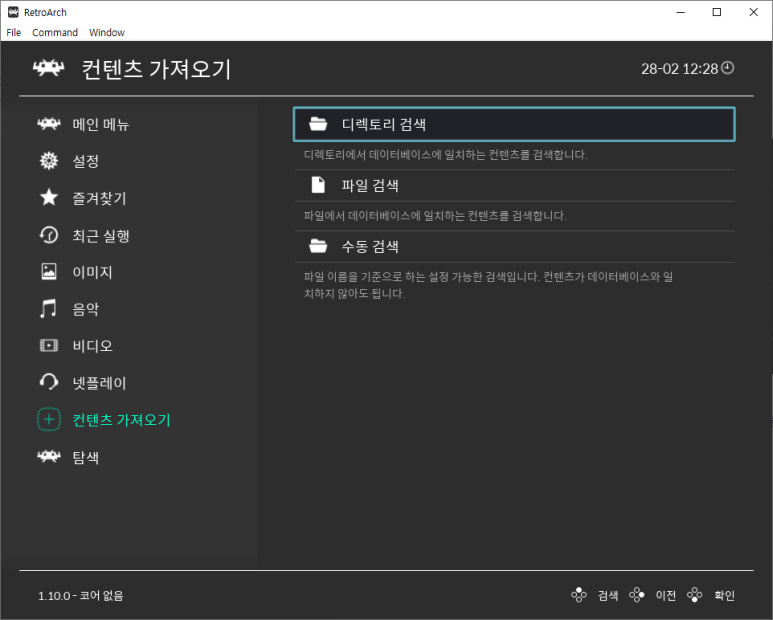The width and height of the screenshot is (773, 620).
Task: Click the 디렉토리에서 데이터베이스에 description text
Action: coord(446,155)
